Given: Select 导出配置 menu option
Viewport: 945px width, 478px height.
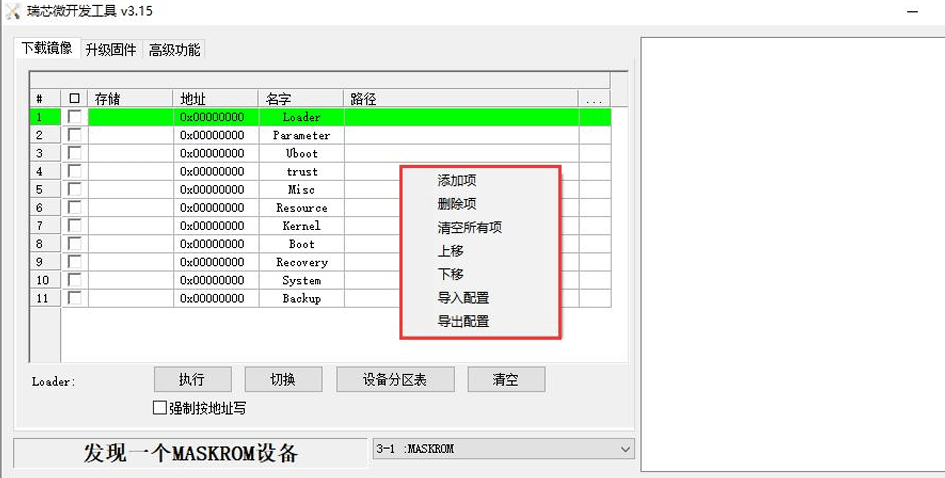Looking at the screenshot, I should 463,322.
